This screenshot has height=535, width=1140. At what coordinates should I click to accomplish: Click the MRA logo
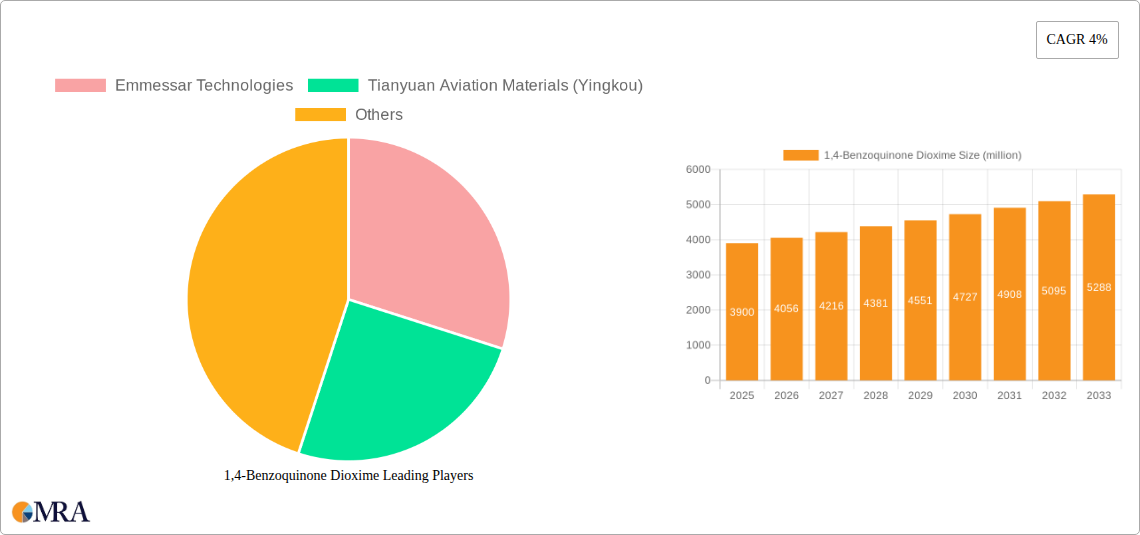tap(51, 511)
